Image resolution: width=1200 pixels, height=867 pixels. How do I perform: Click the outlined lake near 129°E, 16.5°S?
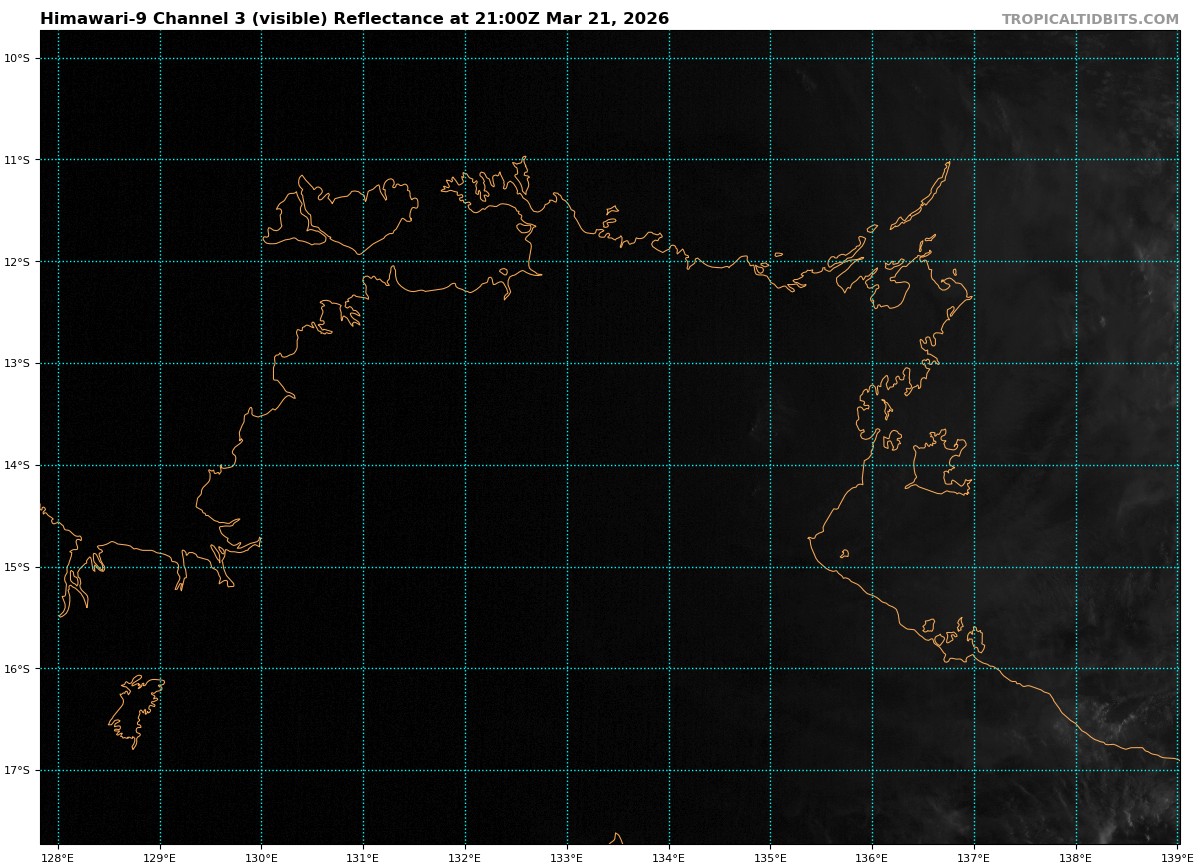point(135,710)
